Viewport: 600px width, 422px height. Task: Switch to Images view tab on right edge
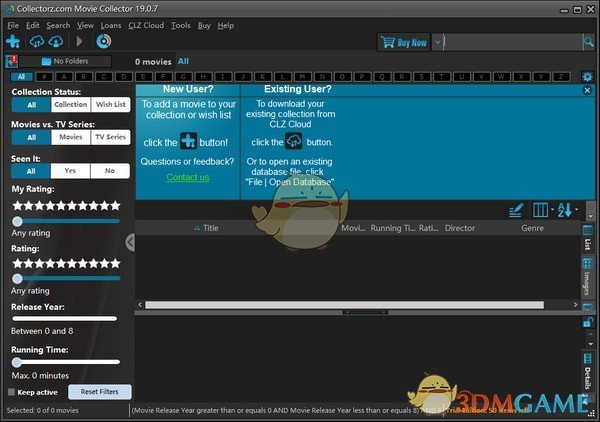click(x=587, y=277)
